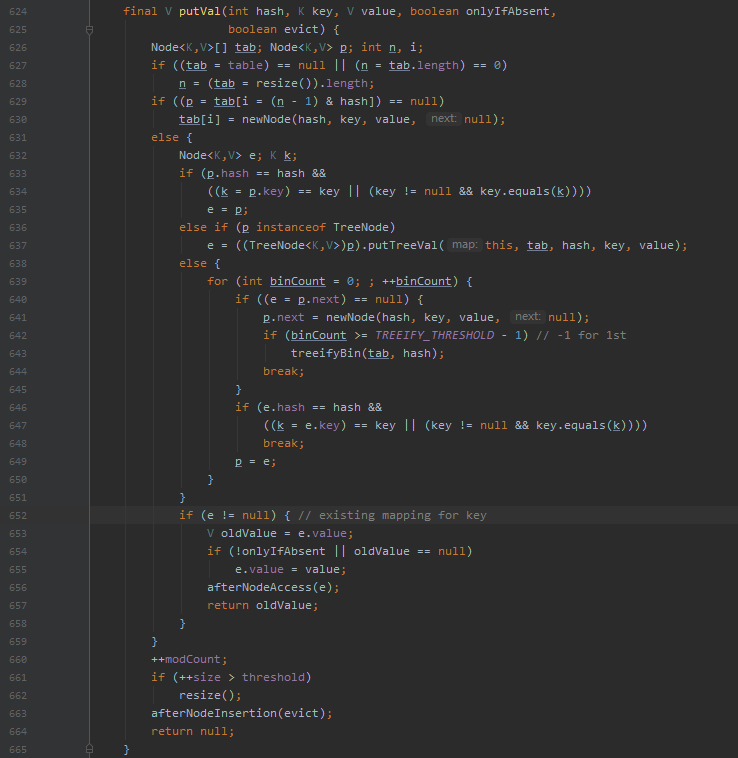738x758 pixels.
Task: Click the onlyIfAbsent parameter on line 624
Action: [x=507, y=12]
